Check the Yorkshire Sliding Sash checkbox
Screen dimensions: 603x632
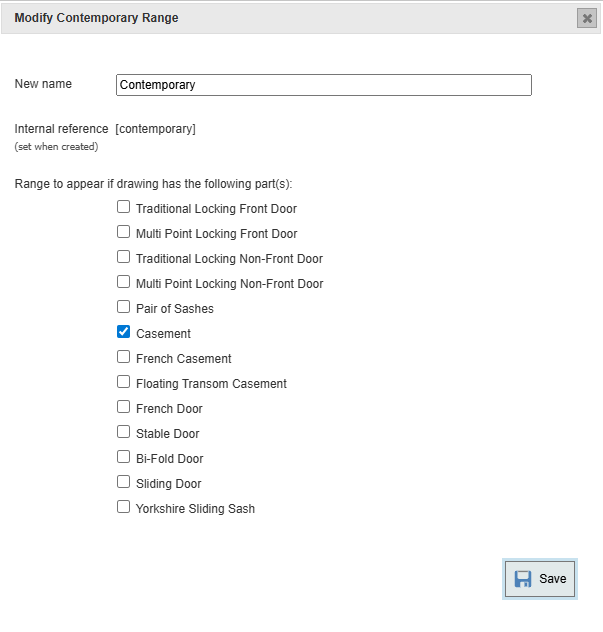click(124, 507)
